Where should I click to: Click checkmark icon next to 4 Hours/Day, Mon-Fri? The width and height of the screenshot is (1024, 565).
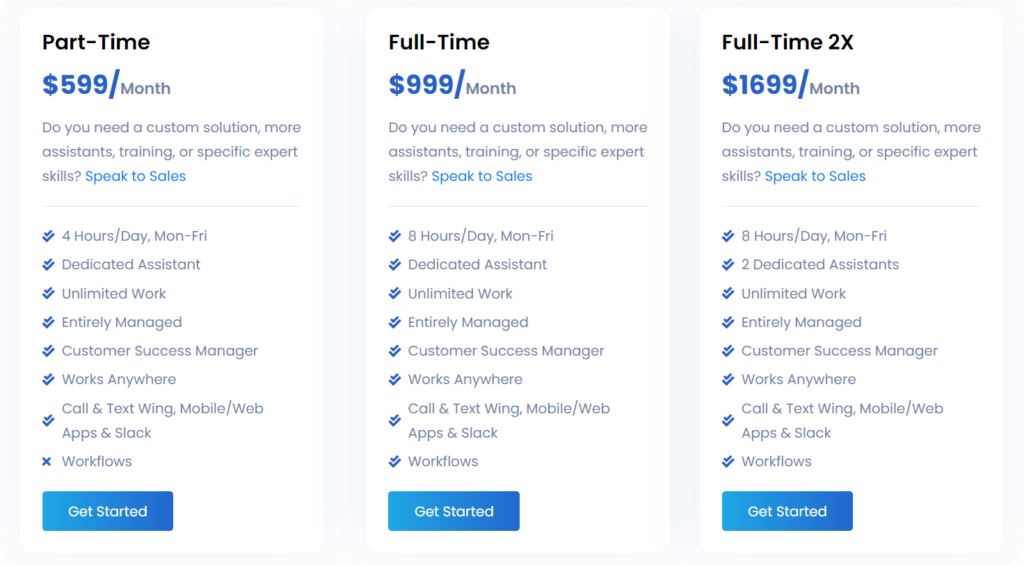click(x=48, y=236)
